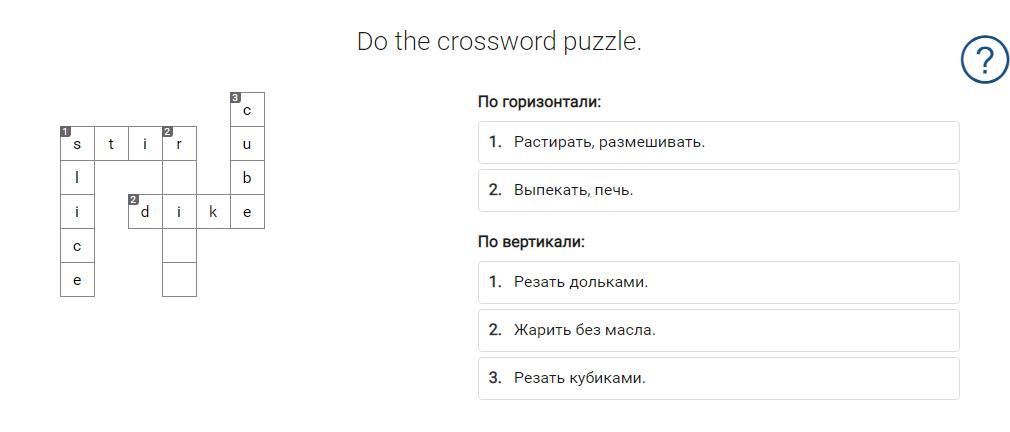
Task: Select the bottom empty cell of column 2
Action: (179, 280)
